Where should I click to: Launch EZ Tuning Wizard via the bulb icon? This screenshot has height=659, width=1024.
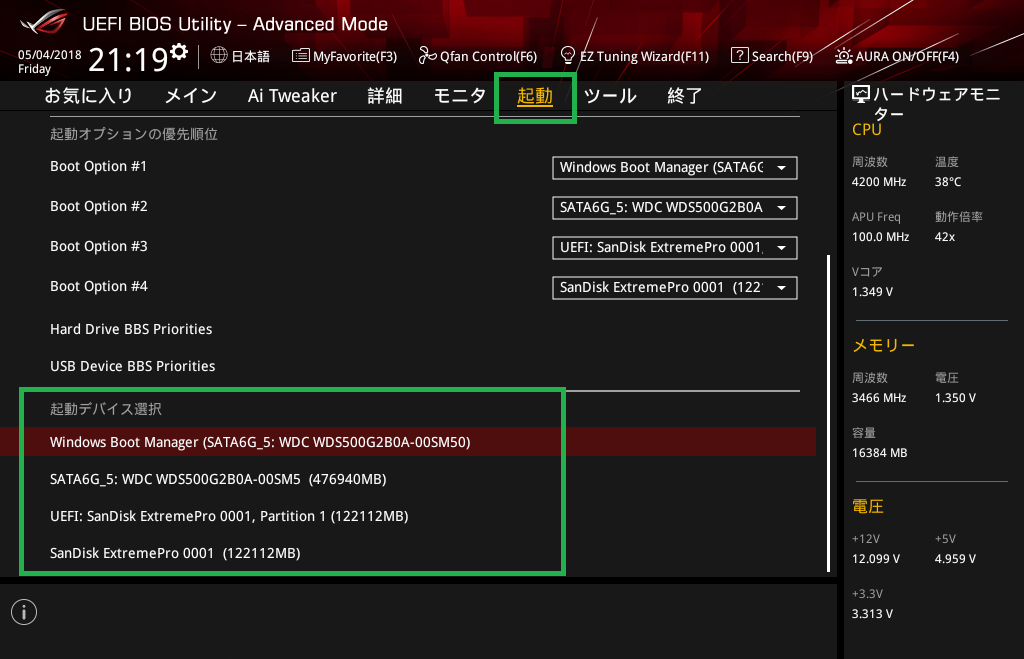(568, 56)
